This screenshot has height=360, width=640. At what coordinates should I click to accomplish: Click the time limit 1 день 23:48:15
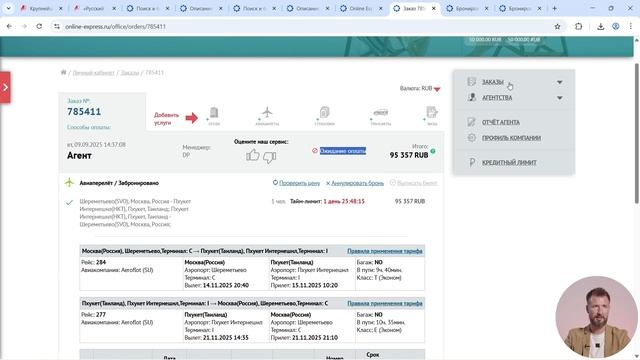pyautogui.click(x=344, y=201)
